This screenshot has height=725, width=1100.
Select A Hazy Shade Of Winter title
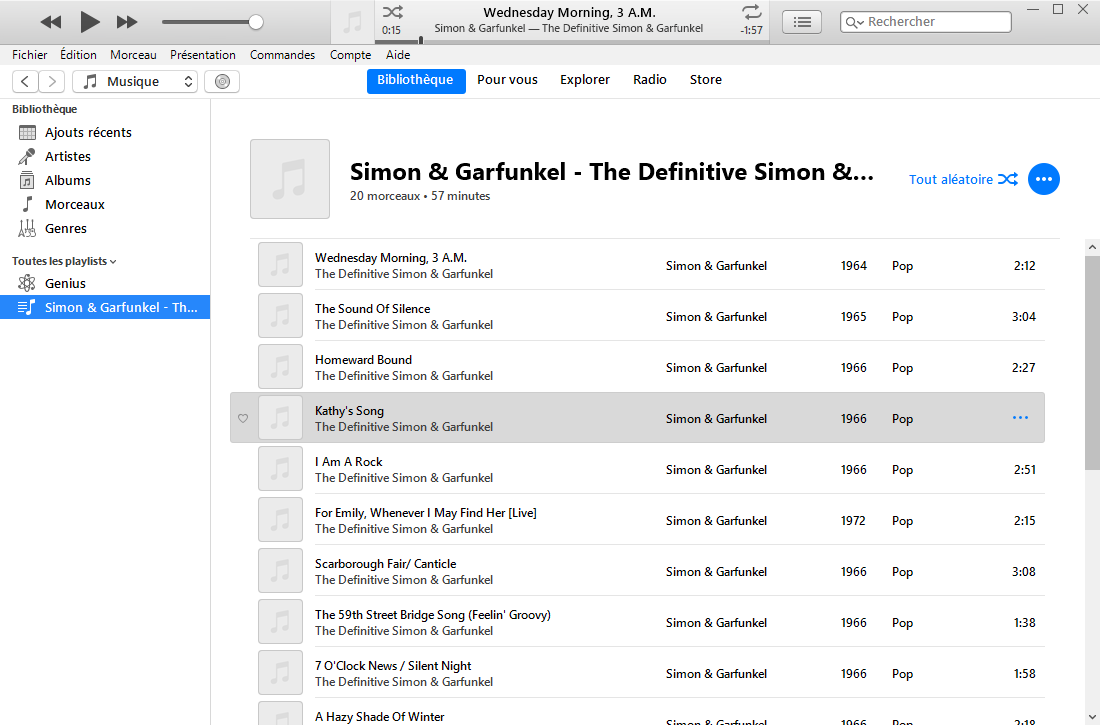(380, 717)
